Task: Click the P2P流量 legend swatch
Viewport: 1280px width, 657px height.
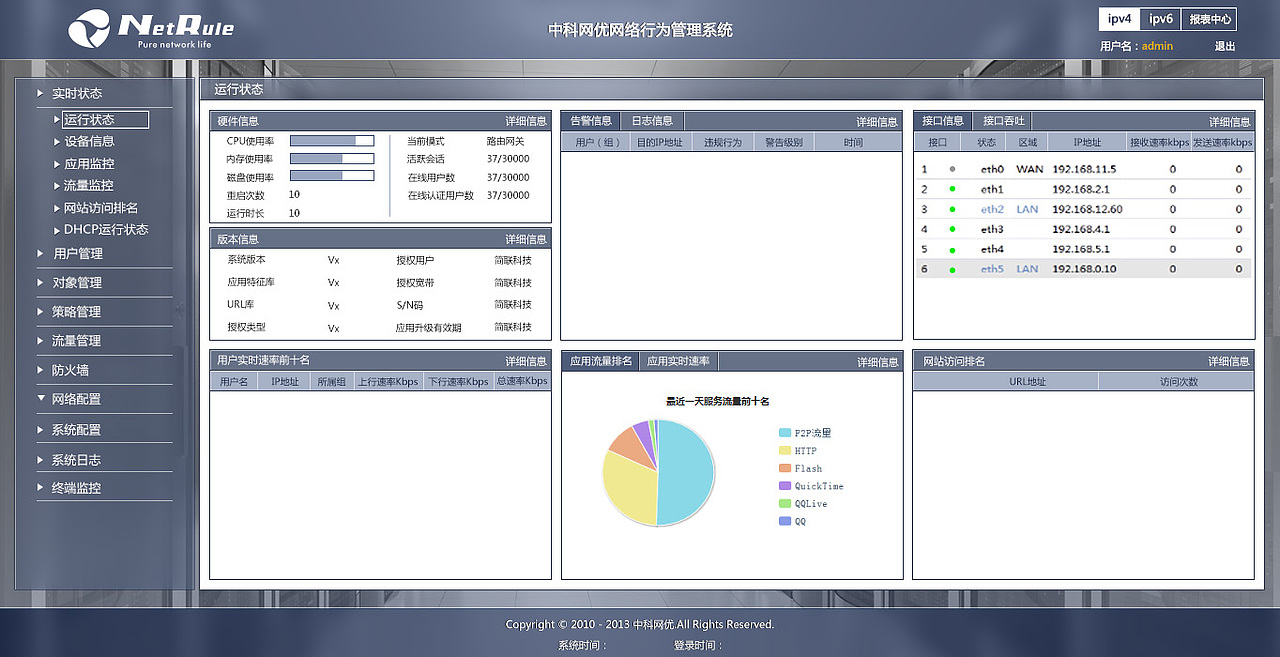Action: 785,433
